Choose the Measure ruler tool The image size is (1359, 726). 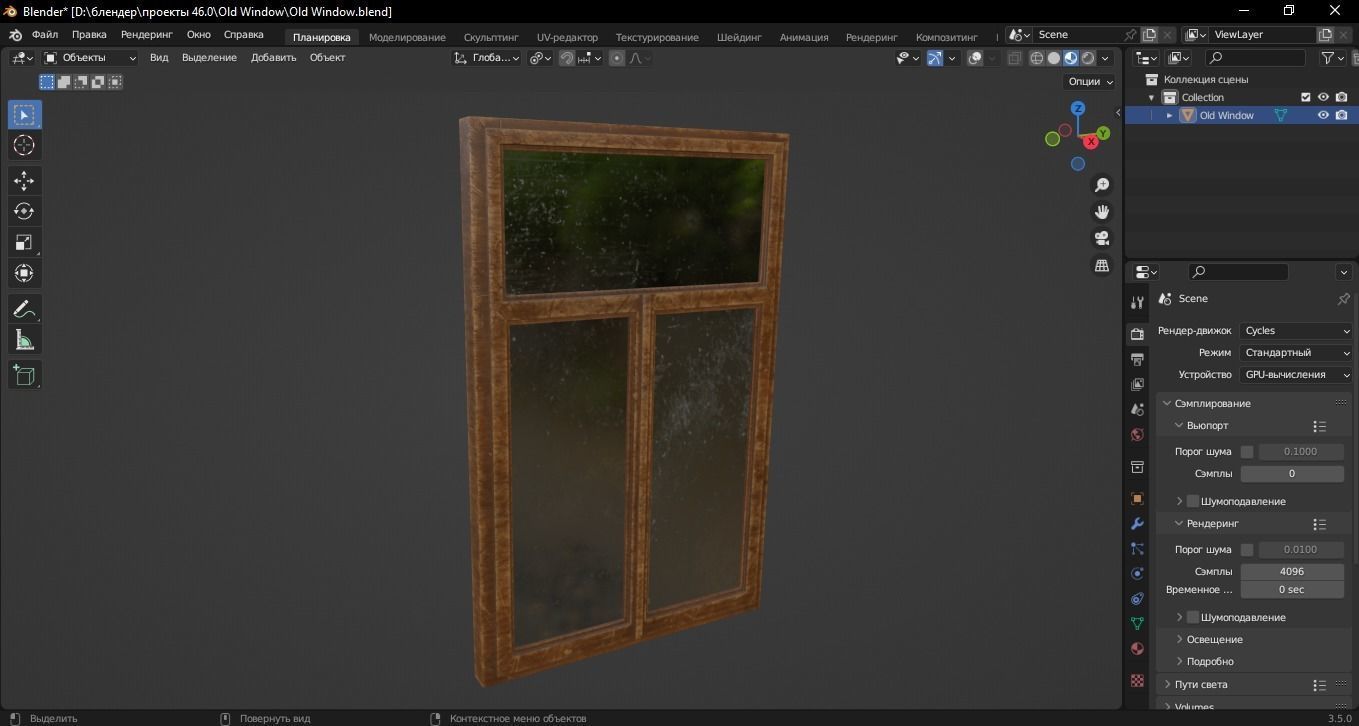(x=24, y=340)
